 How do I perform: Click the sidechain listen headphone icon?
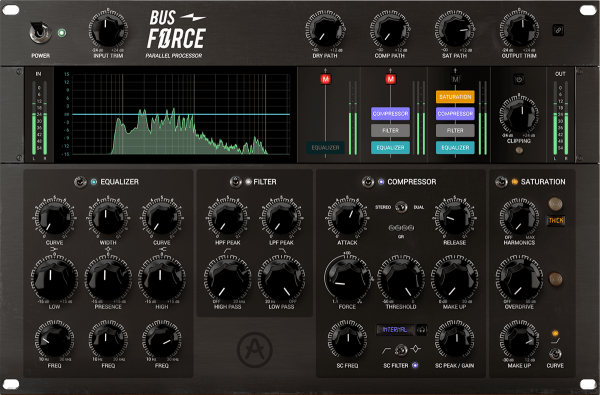point(422,330)
